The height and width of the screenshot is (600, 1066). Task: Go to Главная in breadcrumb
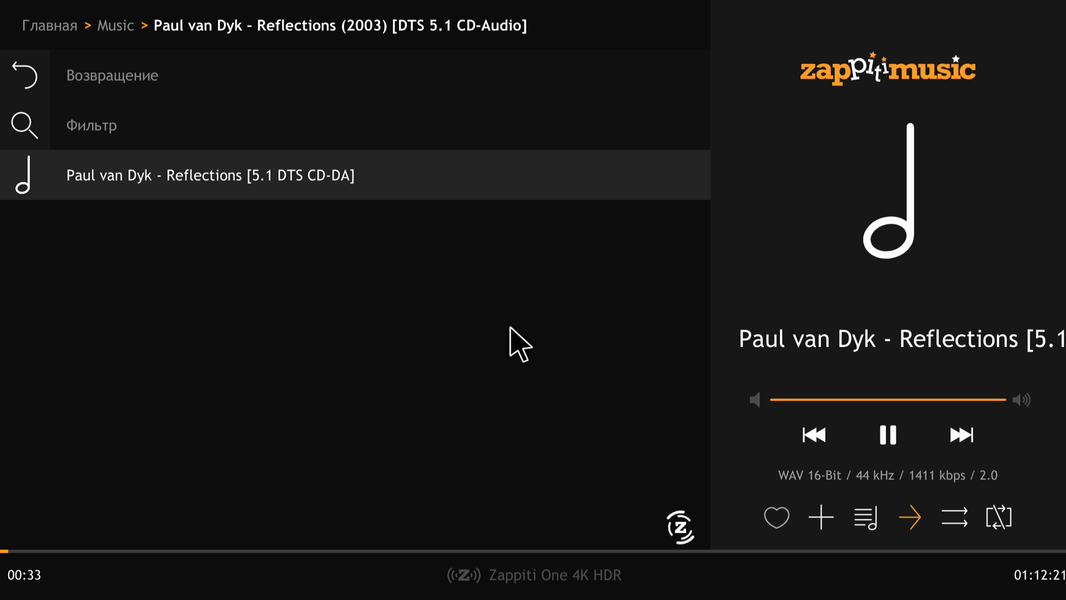click(49, 25)
